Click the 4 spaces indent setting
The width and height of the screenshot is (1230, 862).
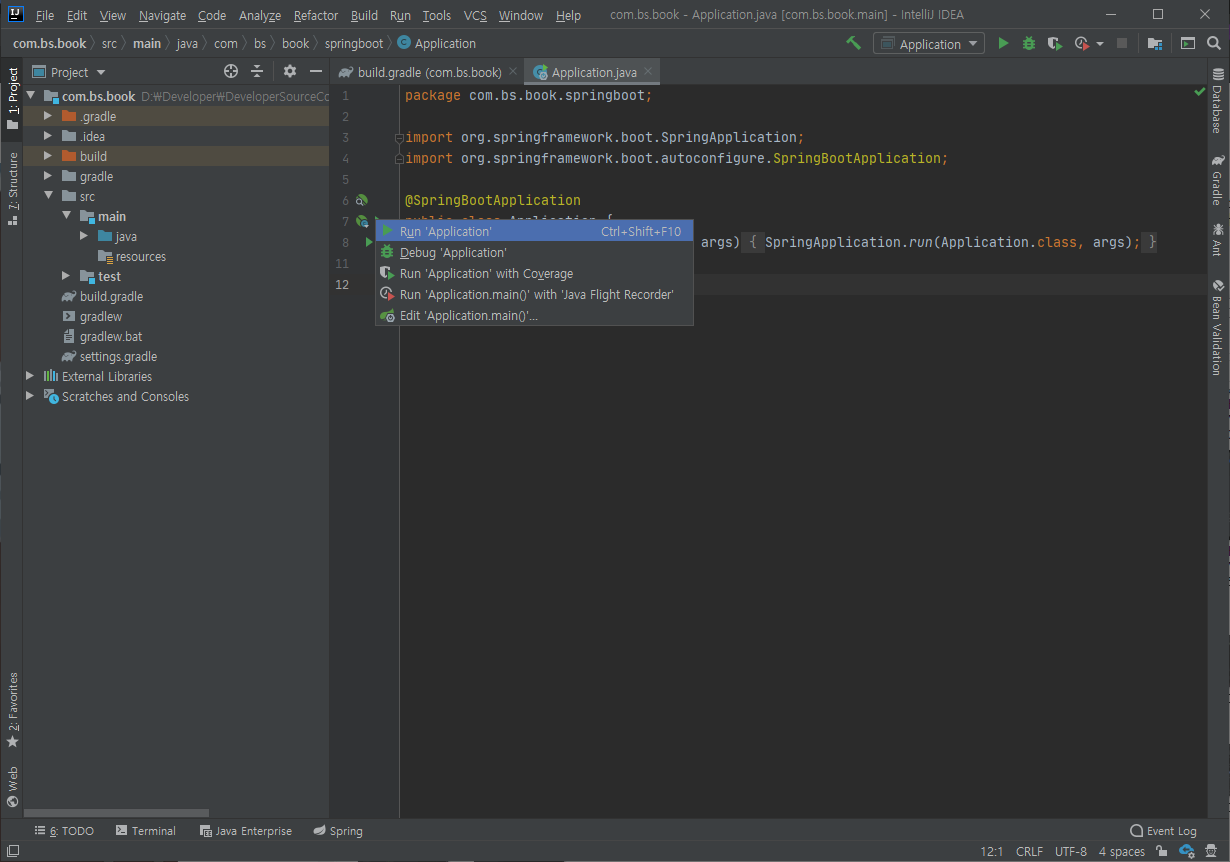pos(1121,852)
